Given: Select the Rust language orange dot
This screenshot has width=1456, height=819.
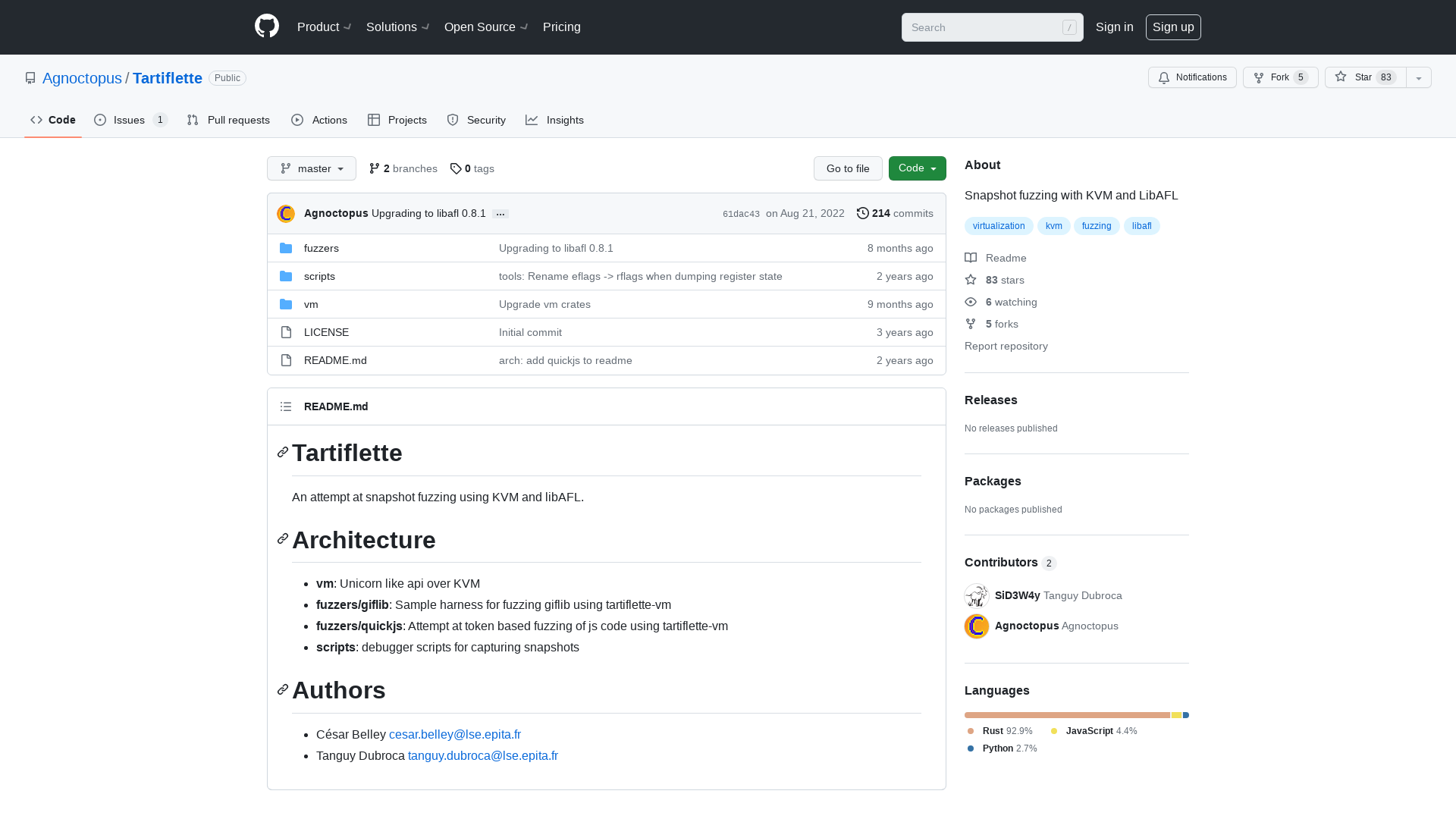Looking at the screenshot, I should [971, 731].
